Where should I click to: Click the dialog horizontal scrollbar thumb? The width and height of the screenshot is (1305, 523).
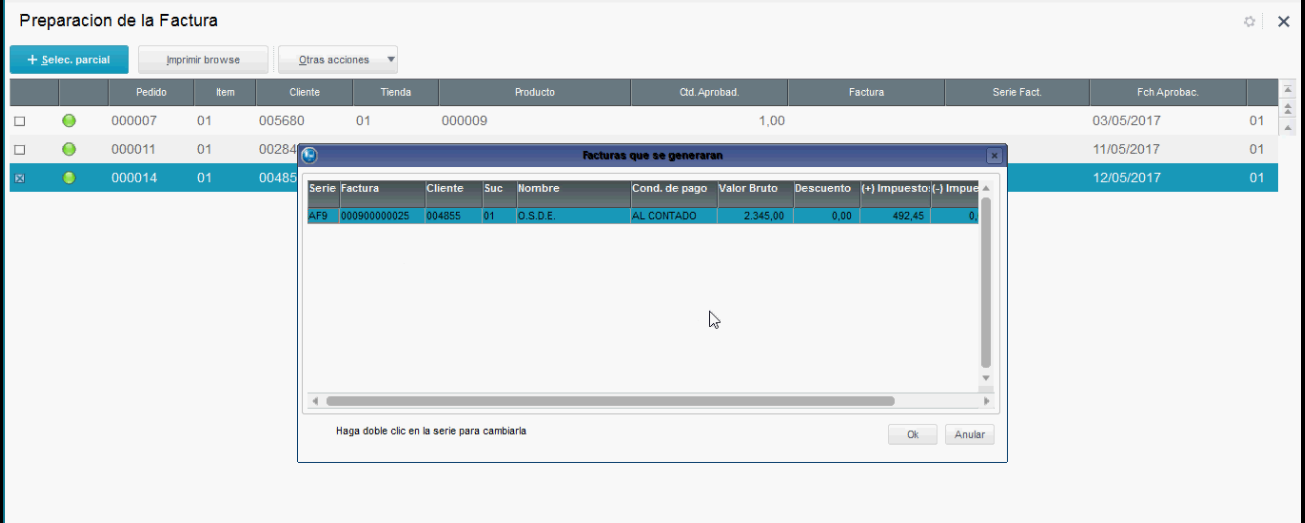pyautogui.click(x=610, y=401)
